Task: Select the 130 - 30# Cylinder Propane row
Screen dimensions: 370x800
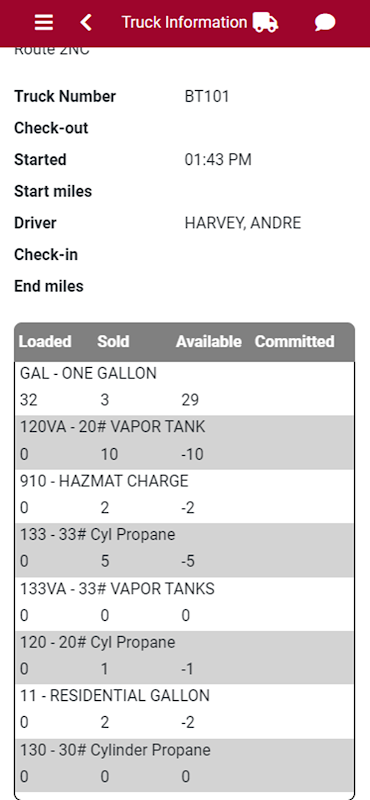Action: (x=184, y=764)
